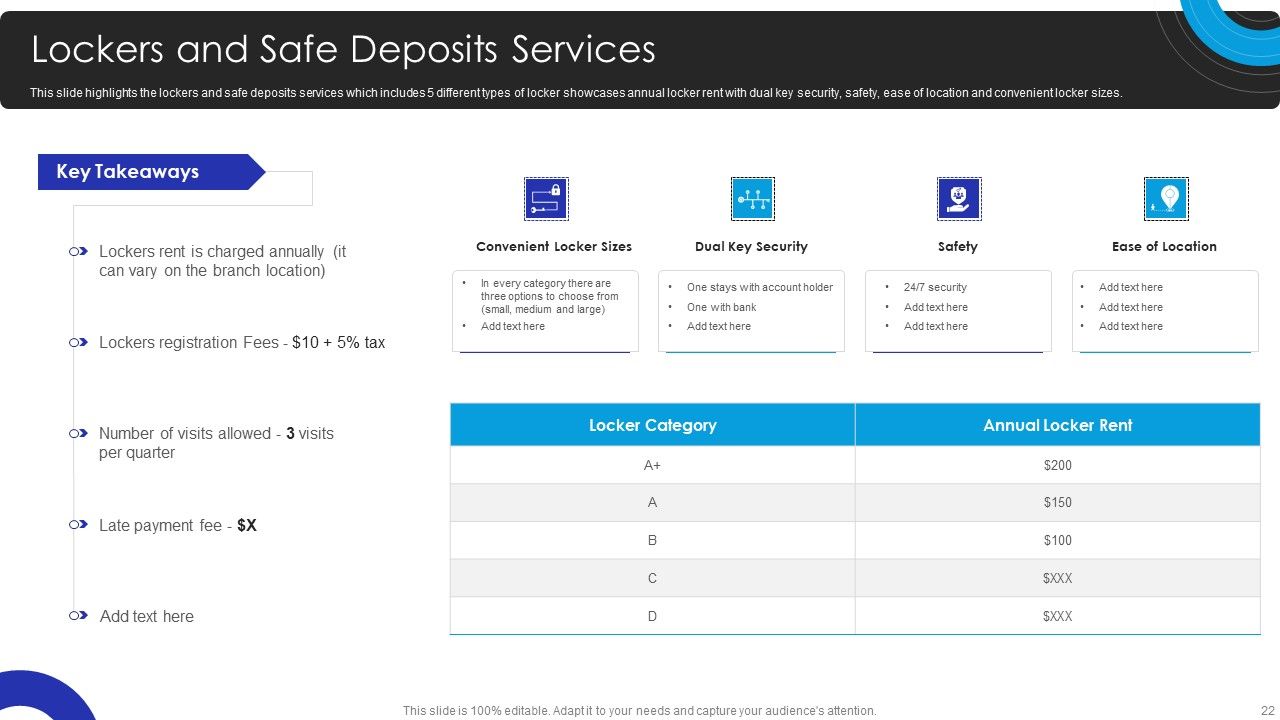Viewport: 1280px width, 720px height.
Task: Select the Convenient Locker Sizes icon
Action: coord(546,199)
